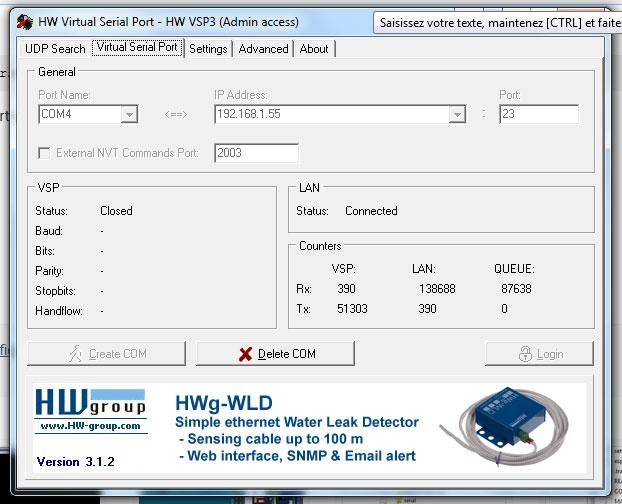Go to the About tab
This screenshot has height=504, width=622.
pyautogui.click(x=314, y=49)
